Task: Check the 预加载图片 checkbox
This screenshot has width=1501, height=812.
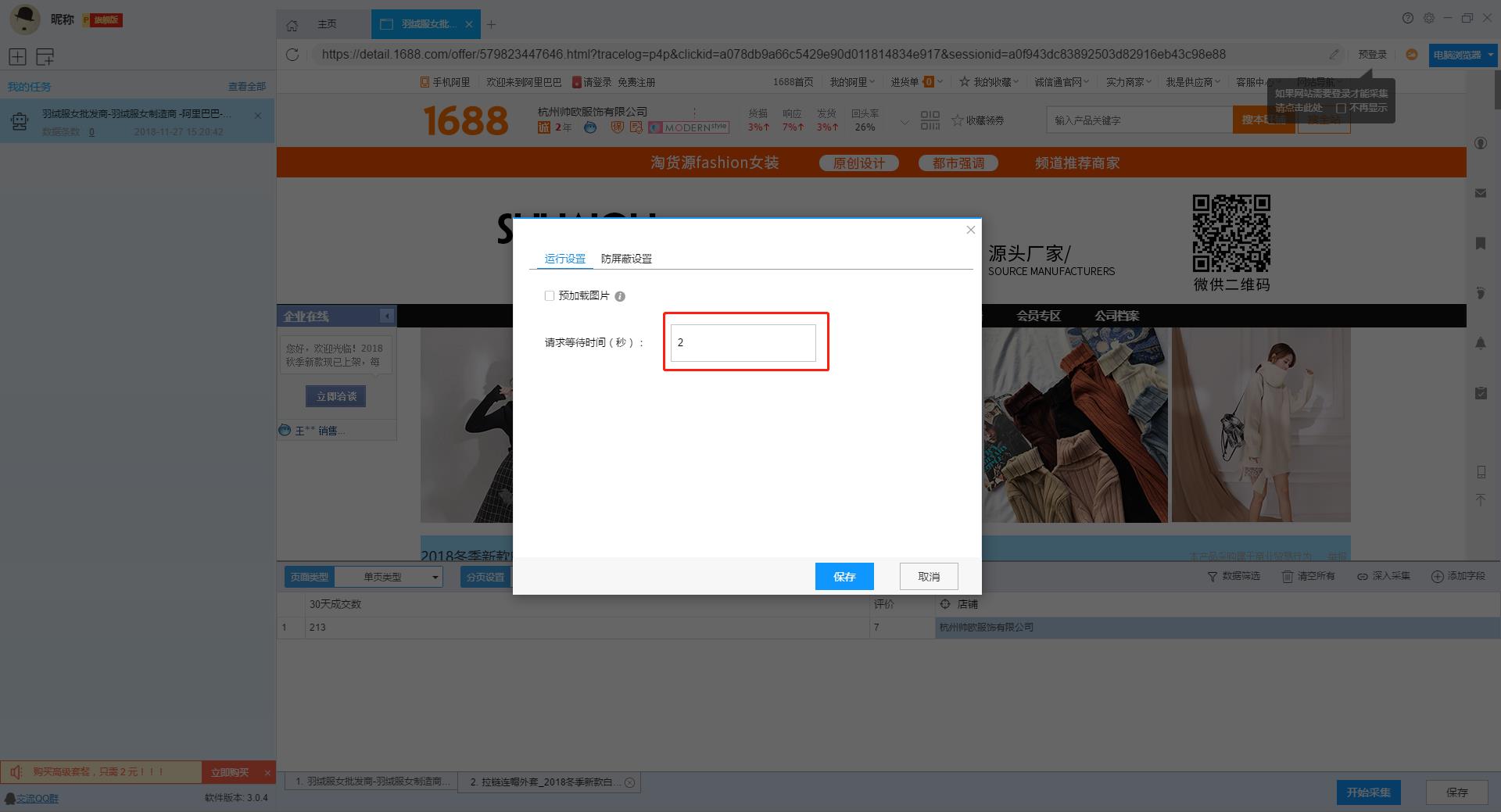Action: point(549,295)
